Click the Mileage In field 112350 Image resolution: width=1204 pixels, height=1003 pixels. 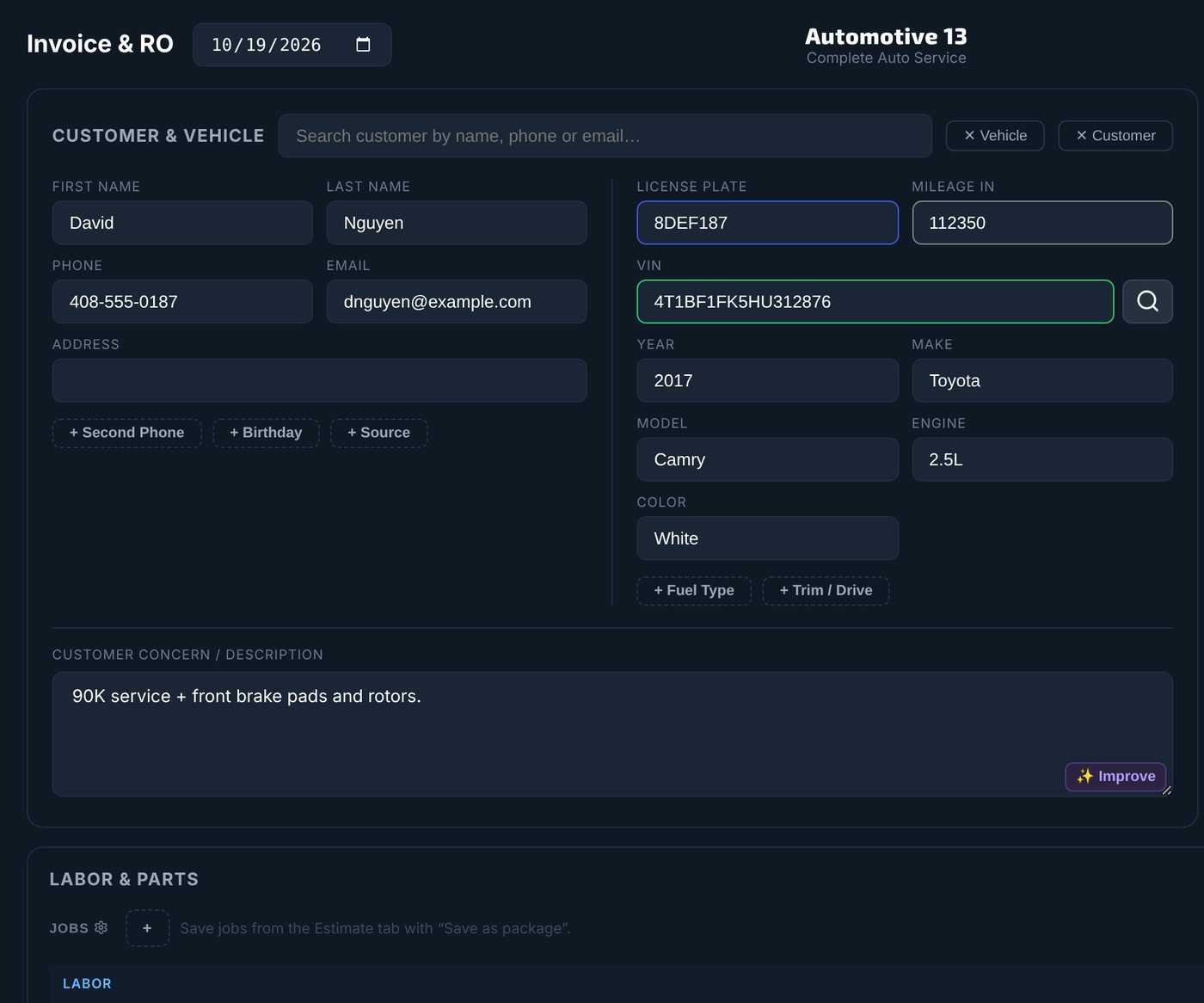point(1042,223)
